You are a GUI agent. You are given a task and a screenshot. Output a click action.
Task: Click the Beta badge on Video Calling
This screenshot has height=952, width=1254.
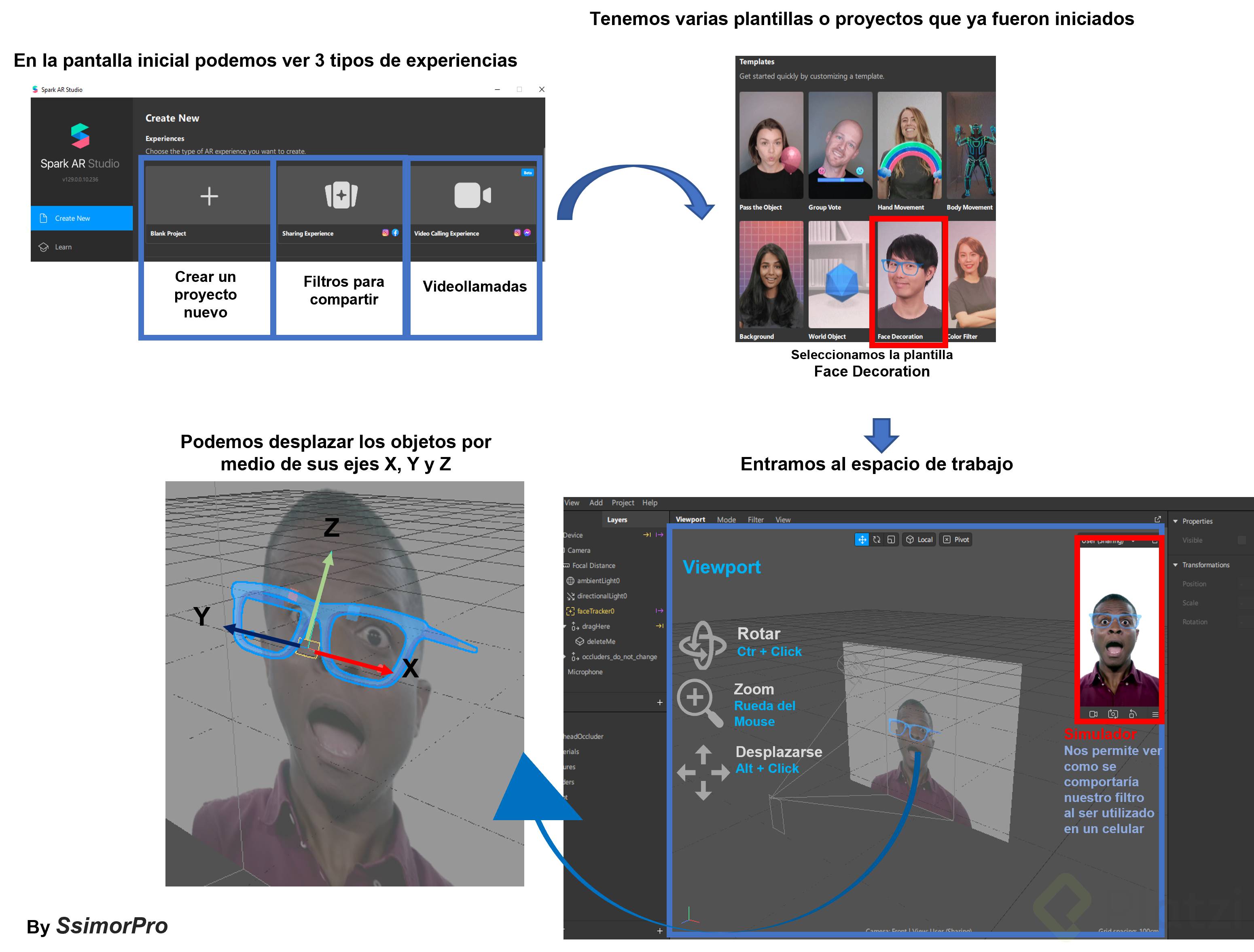pyautogui.click(x=528, y=173)
